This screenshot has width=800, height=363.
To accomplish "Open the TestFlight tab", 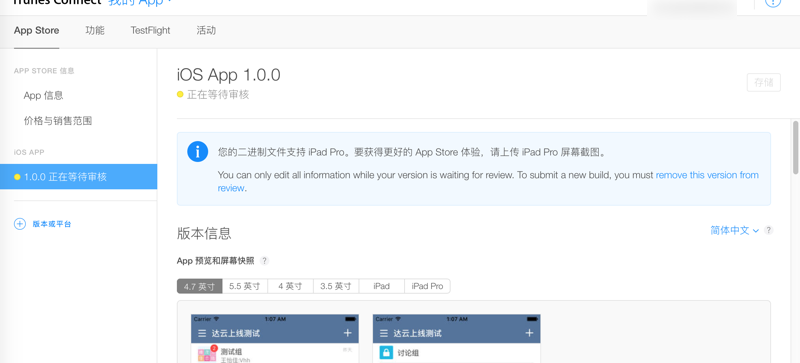I will click(x=150, y=31).
